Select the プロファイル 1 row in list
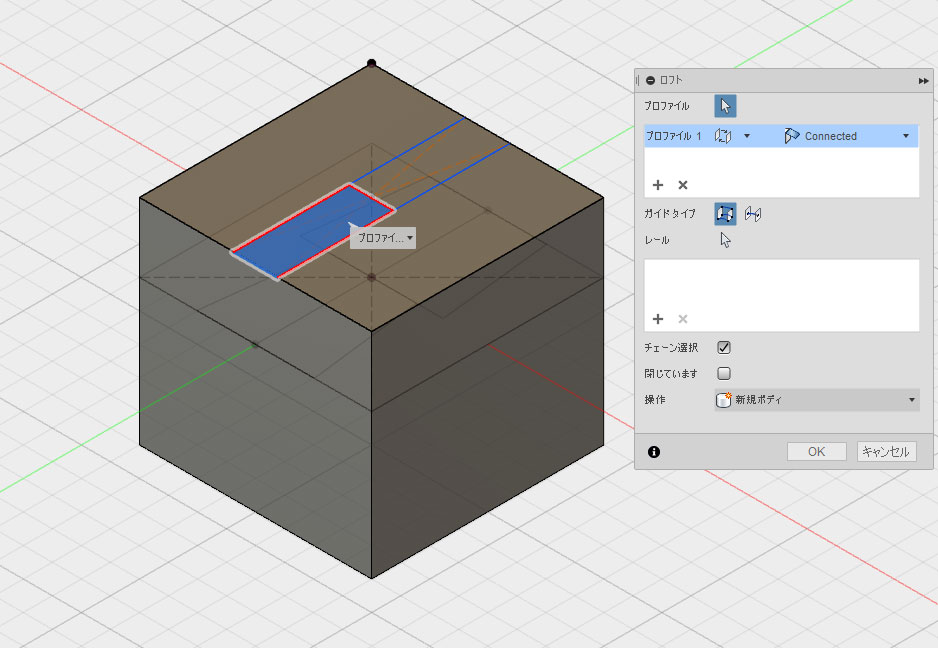Viewport: 938px width, 648px height. [674, 136]
